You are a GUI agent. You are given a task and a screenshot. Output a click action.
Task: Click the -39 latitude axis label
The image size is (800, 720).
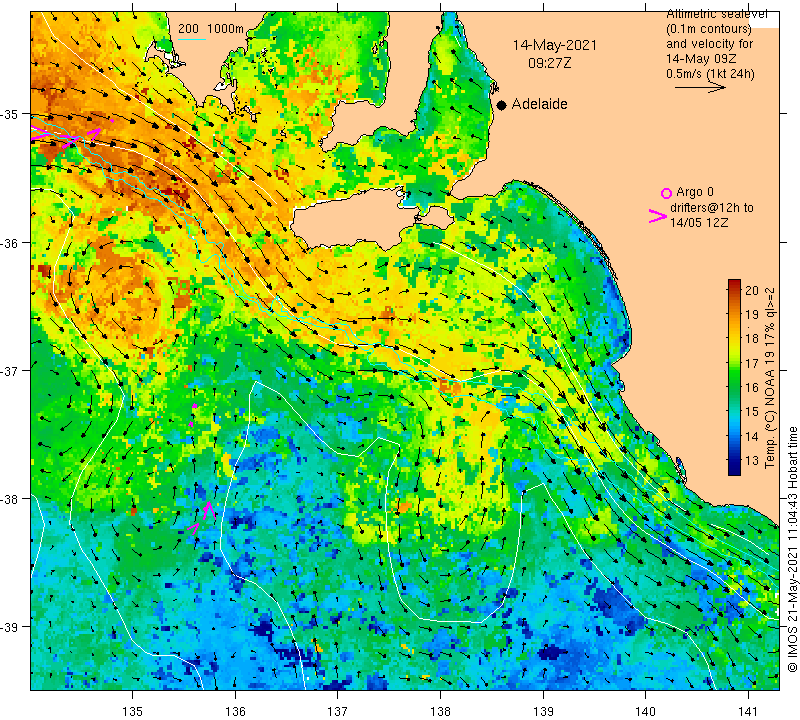coord(10,627)
